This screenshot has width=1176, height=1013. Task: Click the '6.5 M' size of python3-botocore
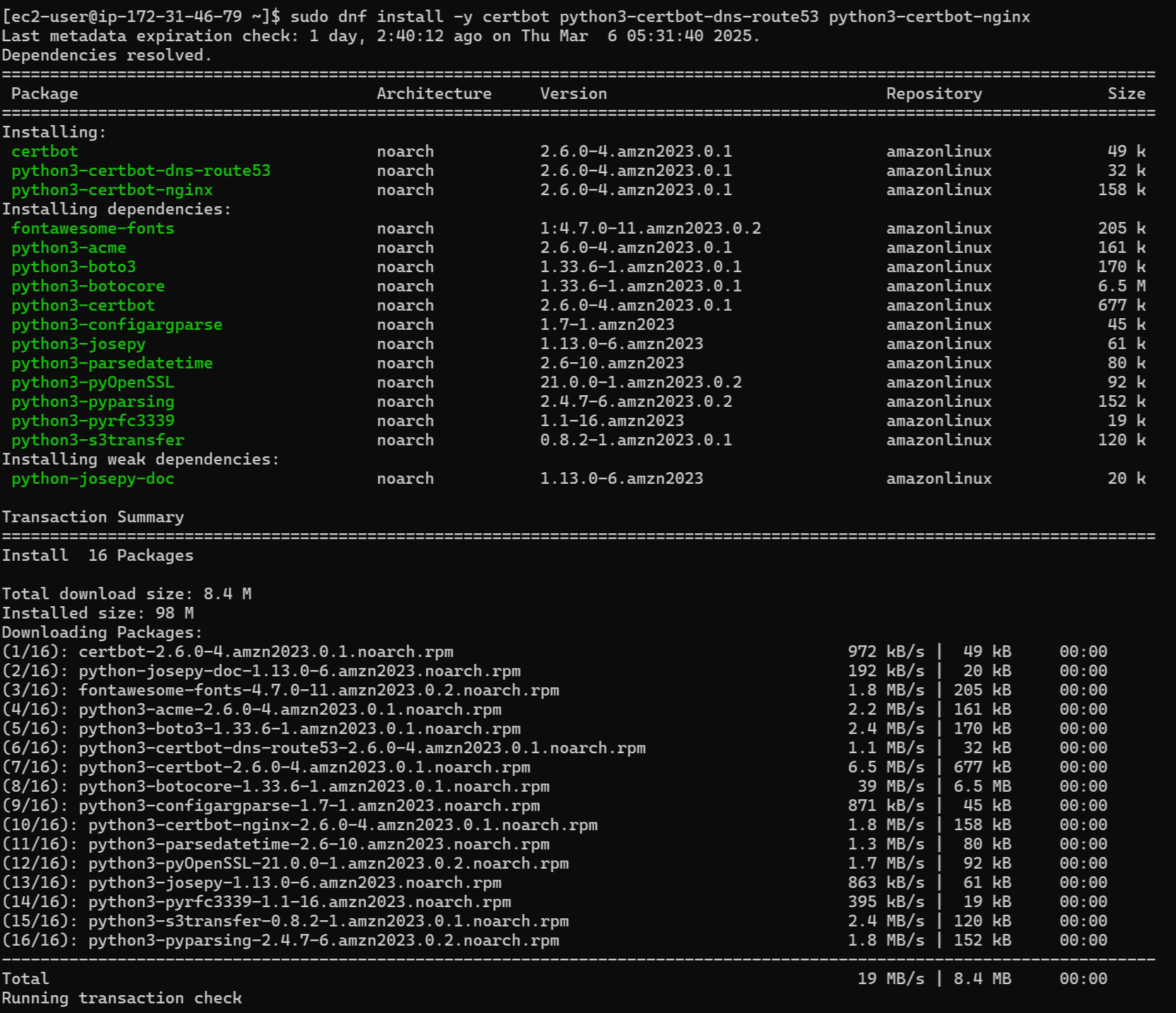[x=1122, y=286]
